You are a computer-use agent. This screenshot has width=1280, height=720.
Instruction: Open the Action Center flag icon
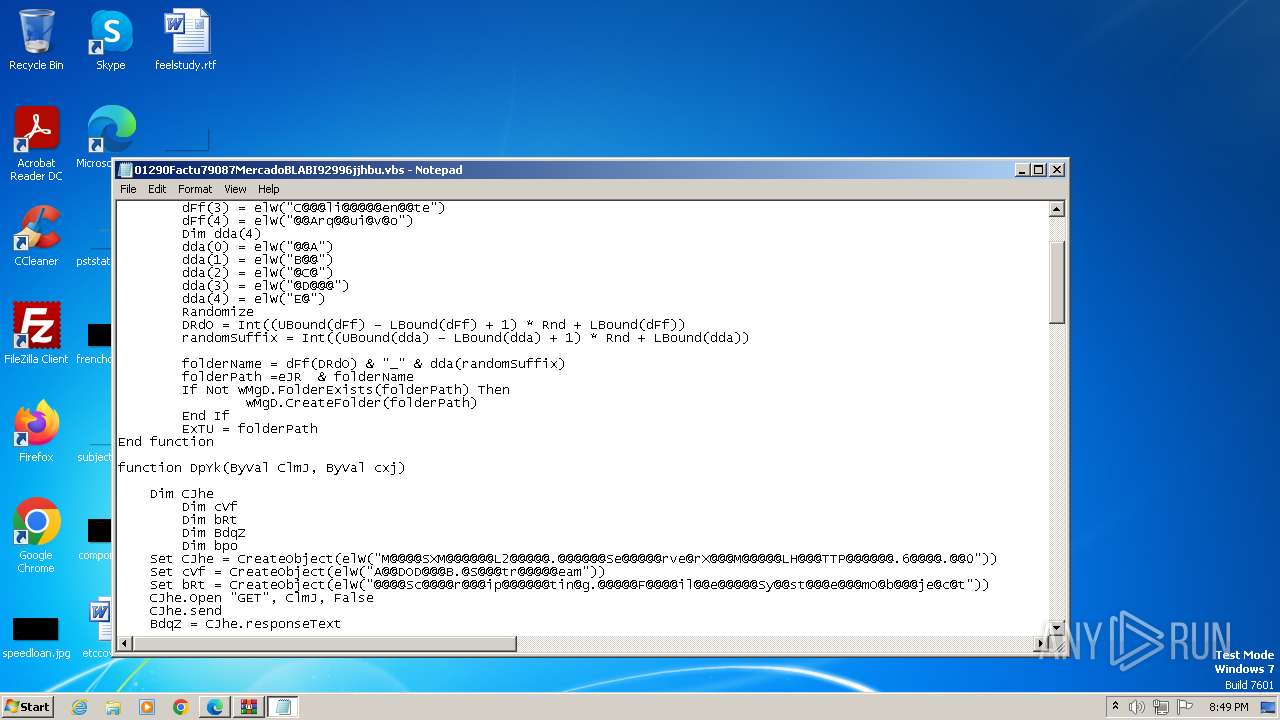(x=1183, y=707)
